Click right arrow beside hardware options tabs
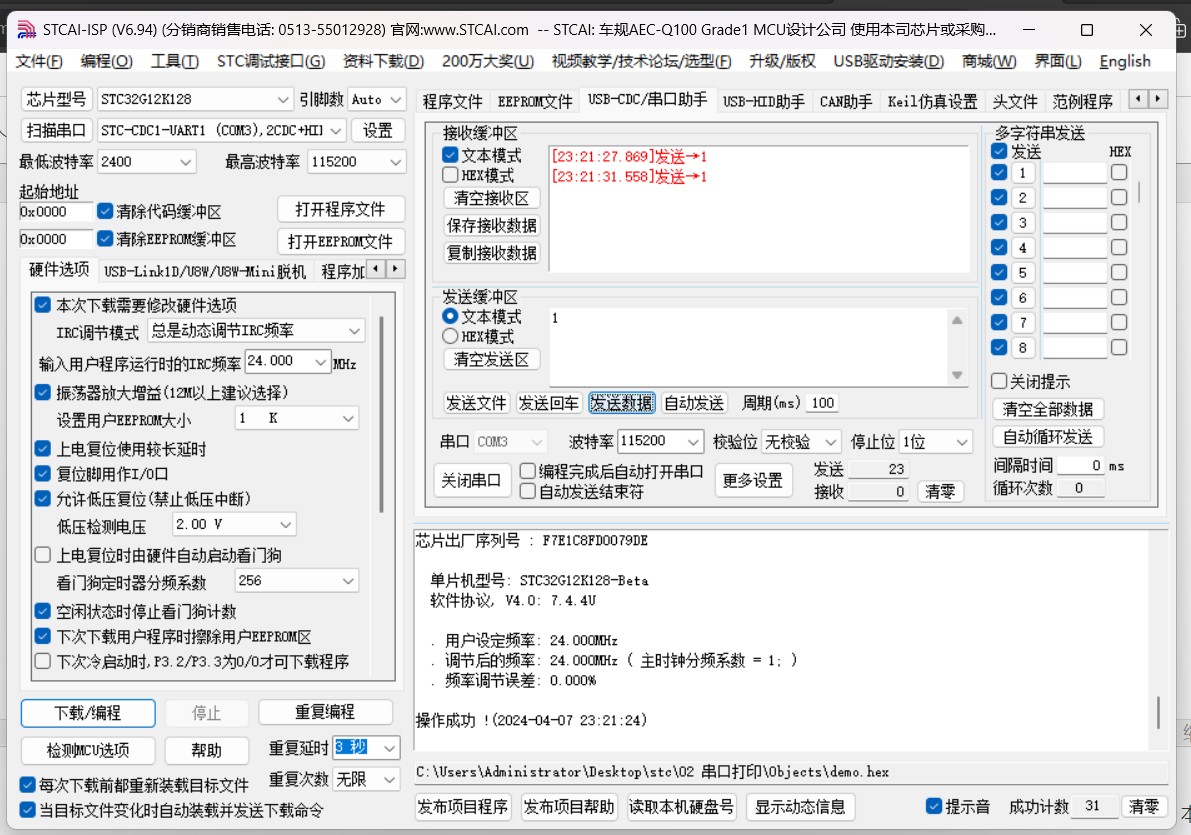 tap(396, 269)
